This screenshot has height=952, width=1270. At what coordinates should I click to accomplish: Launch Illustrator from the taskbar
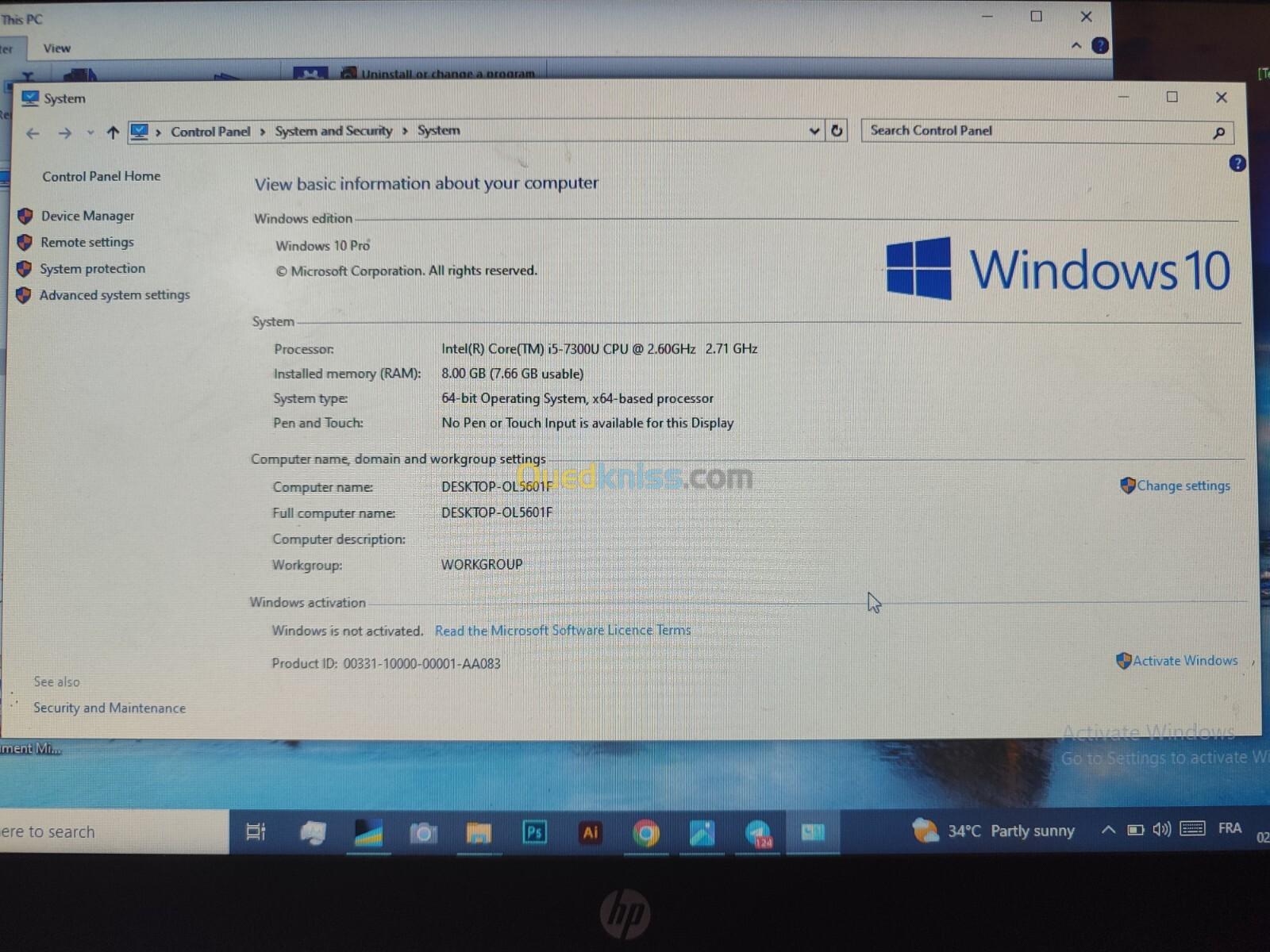590,832
